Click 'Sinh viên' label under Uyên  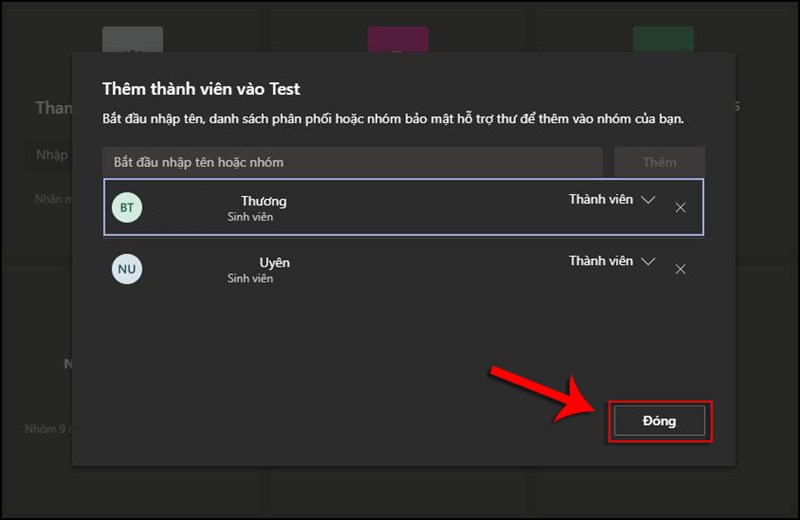(x=250, y=278)
